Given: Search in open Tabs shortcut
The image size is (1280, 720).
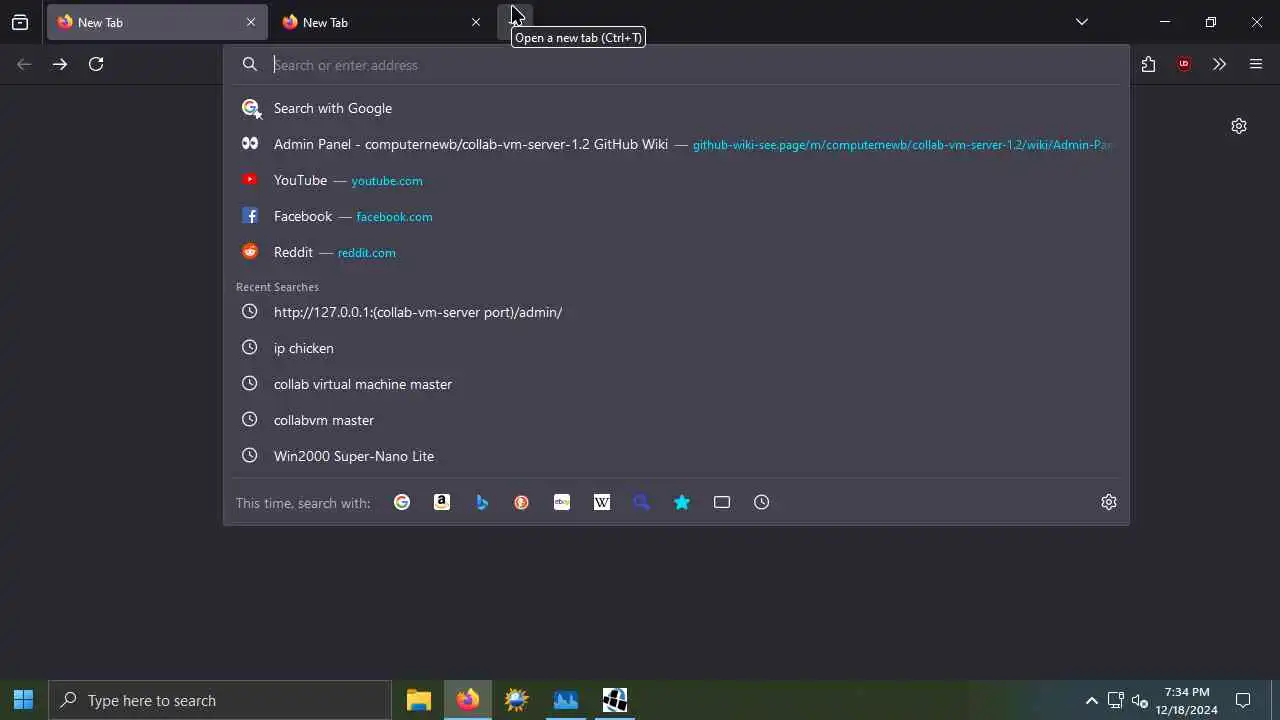Looking at the screenshot, I should click(x=722, y=502).
